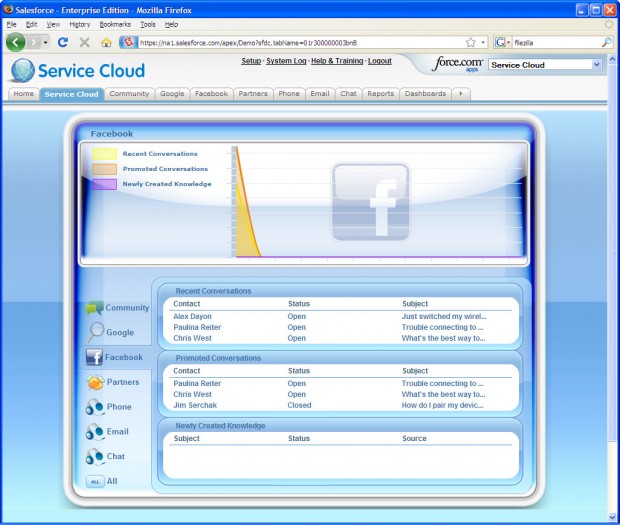Open the Phone channel sidebar icon
Viewport: 620px width, 525px height.
point(95,407)
